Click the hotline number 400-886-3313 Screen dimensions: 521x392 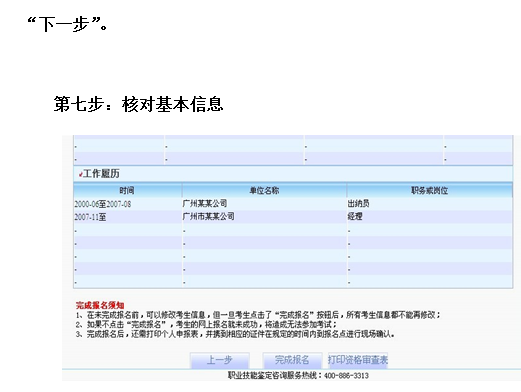click(x=346, y=376)
